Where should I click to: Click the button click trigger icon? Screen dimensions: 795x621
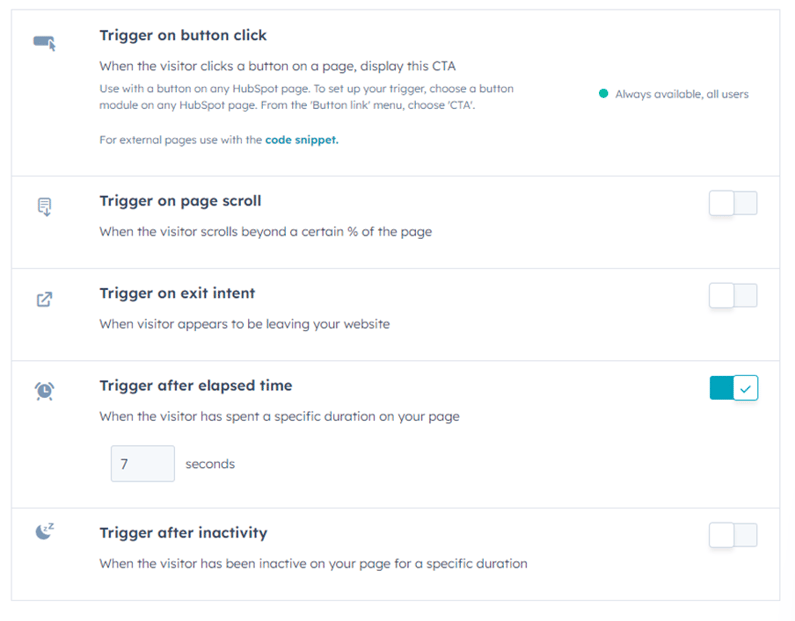(x=45, y=43)
